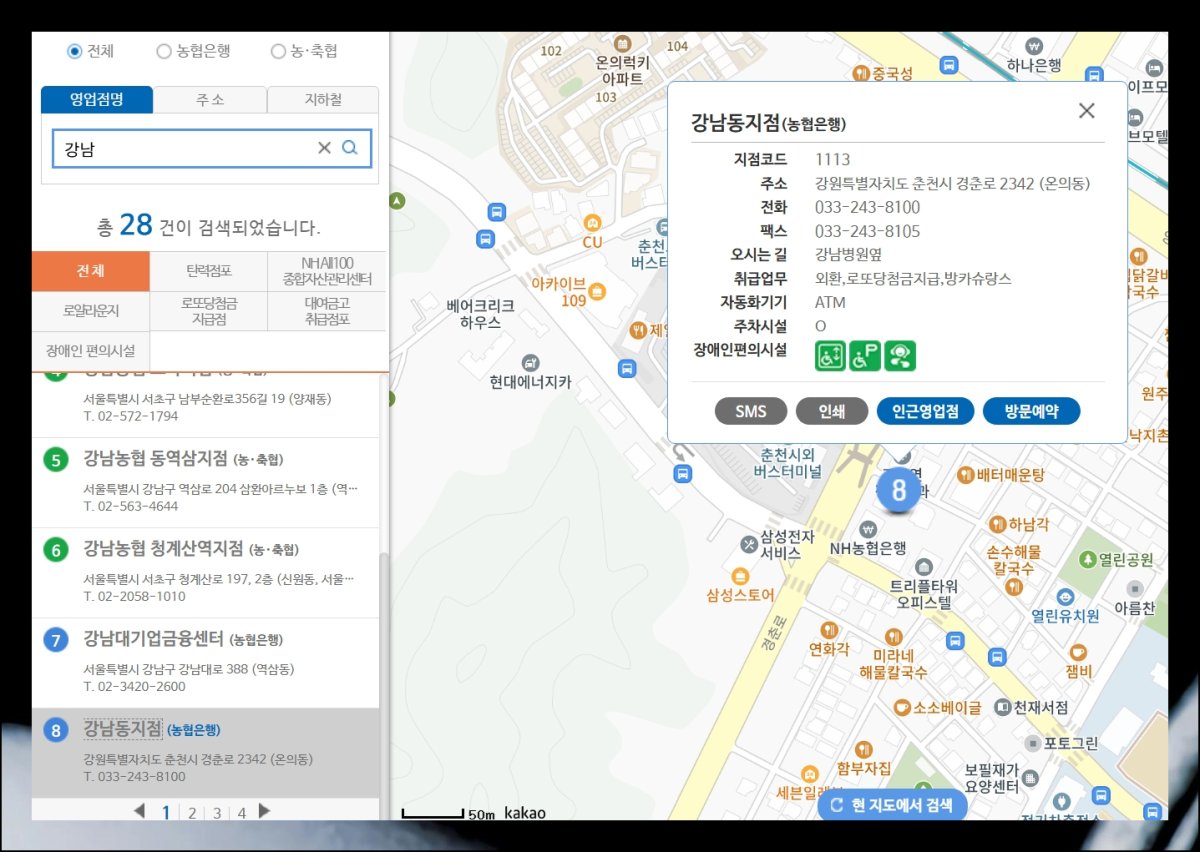Filter by 로또당첨금 지급점
The height and width of the screenshot is (852, 1200).
tap(208, 311)
